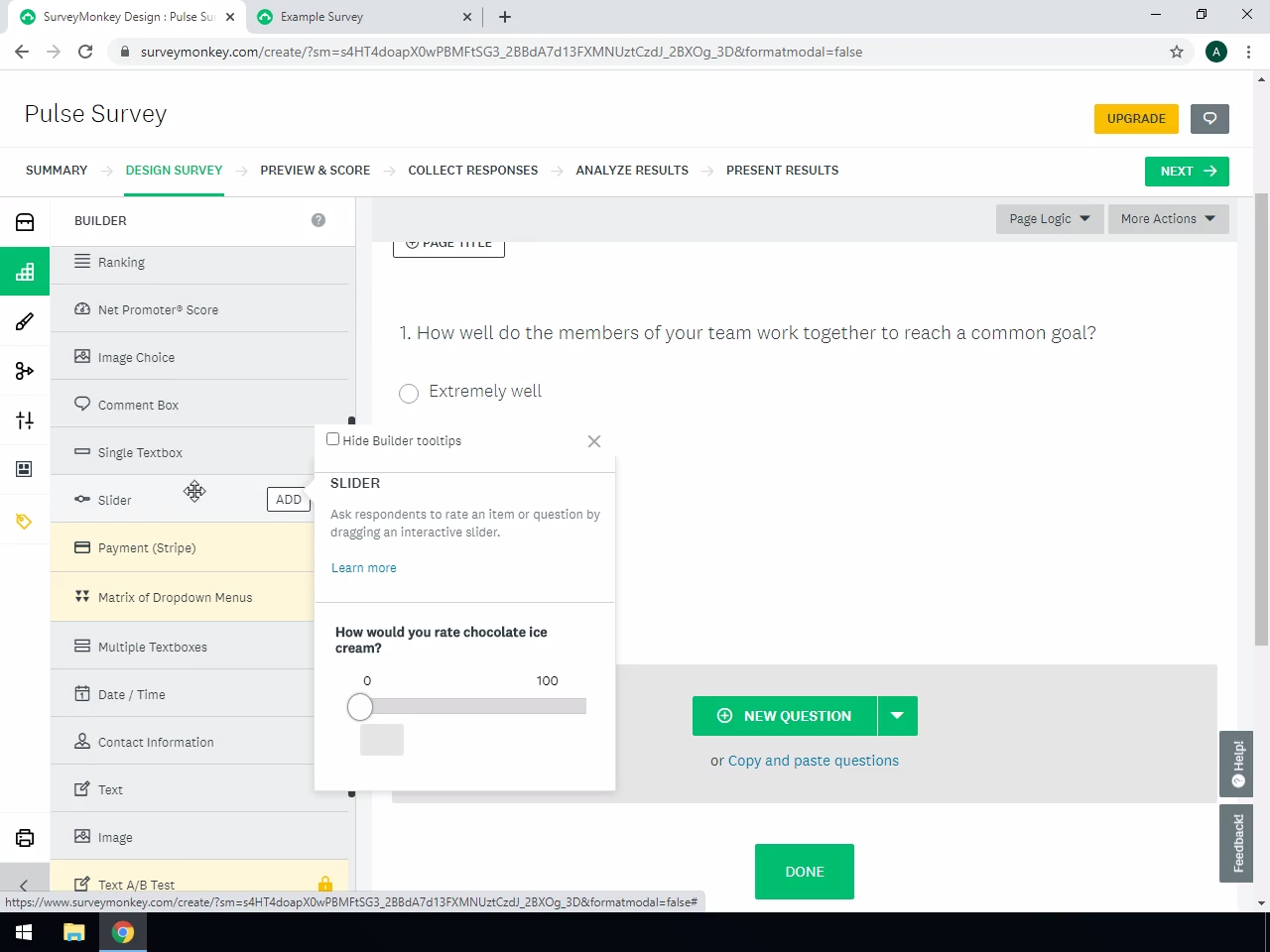The width and height of the screenshot is (1270, 952).
Task: Expand the Page Logic dropdown
Action: pos(1050,219)
